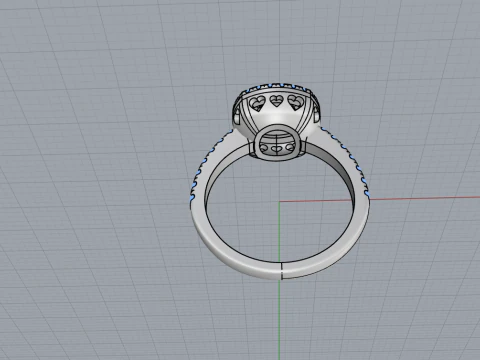Image resolution: width=480 pixels, height=360 pixels.
Task: Select the blue pavé stones on right shoulder
Action: click(350, 160)
